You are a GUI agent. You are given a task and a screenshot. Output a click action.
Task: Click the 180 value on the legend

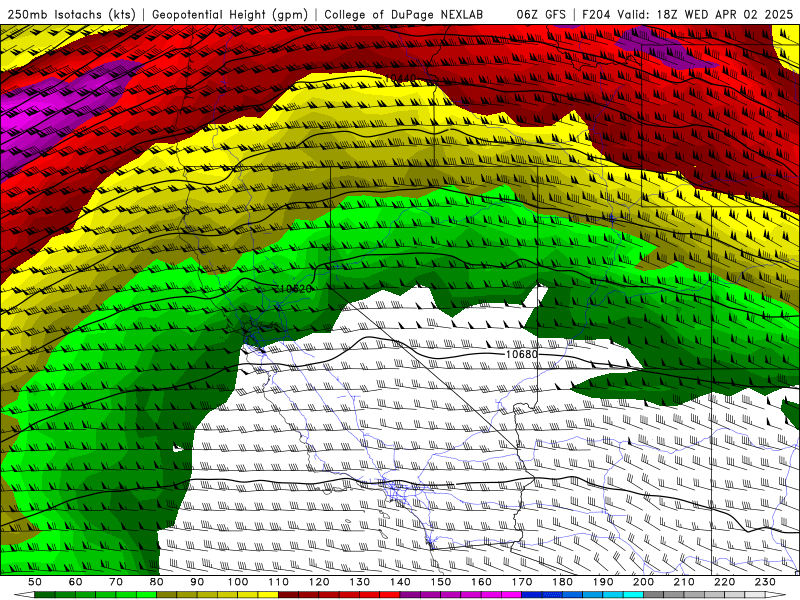[x=562, y=582]
